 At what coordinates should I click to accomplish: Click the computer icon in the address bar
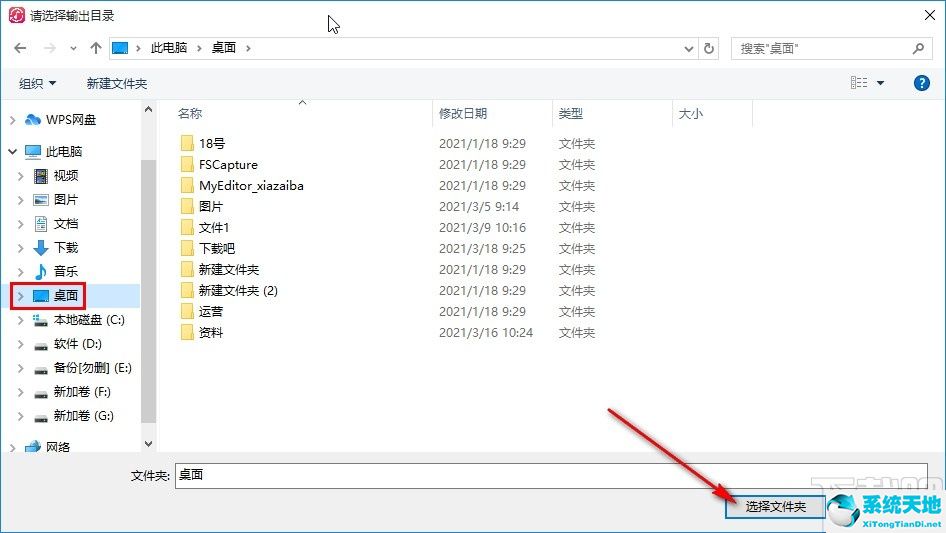120,48
